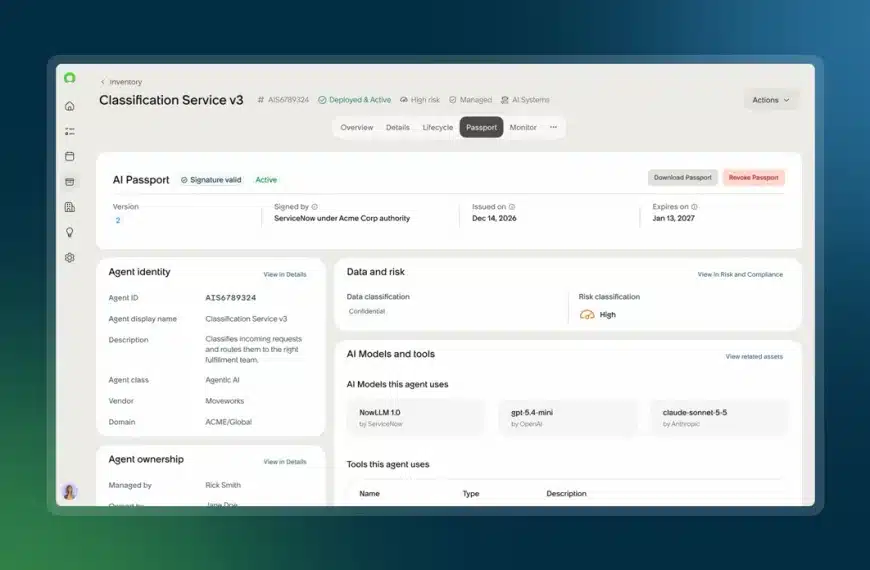Click the Moveworks vendor value
Screen dimensions: 870x570
(x=225, y=401)
